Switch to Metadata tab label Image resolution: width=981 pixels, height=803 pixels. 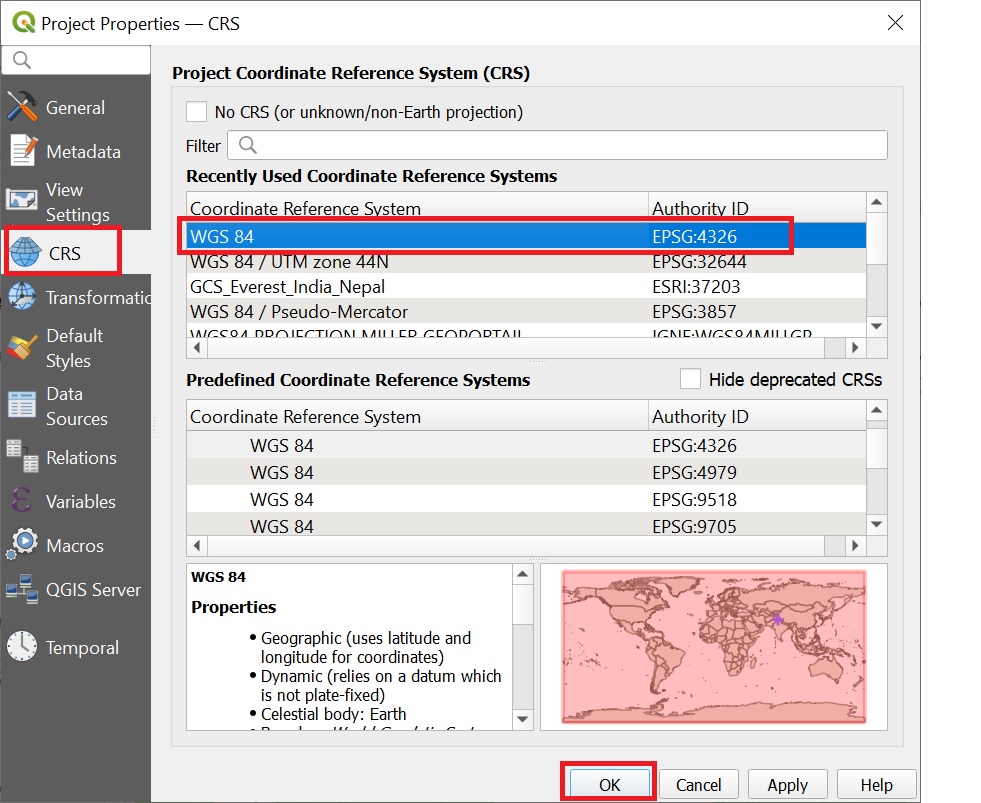(83, 151)
